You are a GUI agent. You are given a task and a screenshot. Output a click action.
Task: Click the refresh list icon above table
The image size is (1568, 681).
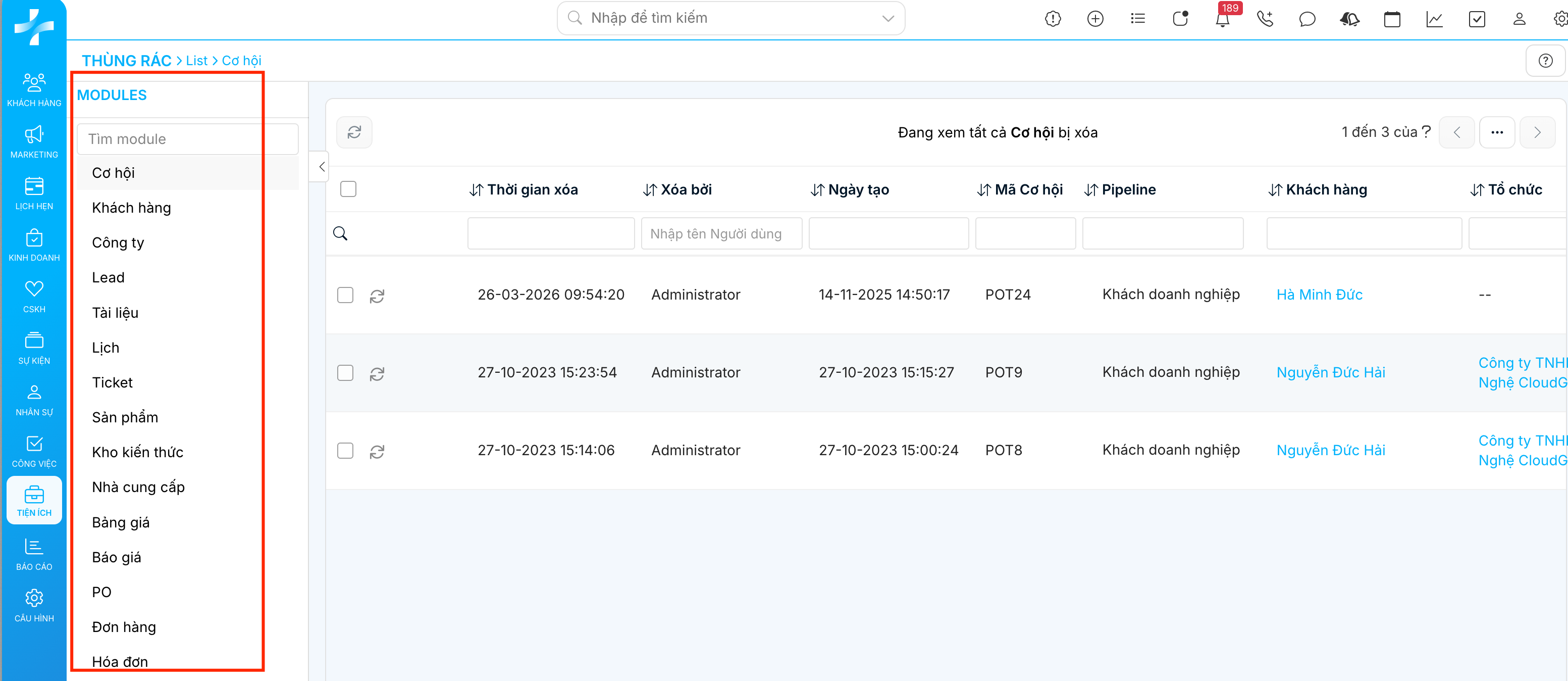(x=354, y=132)
